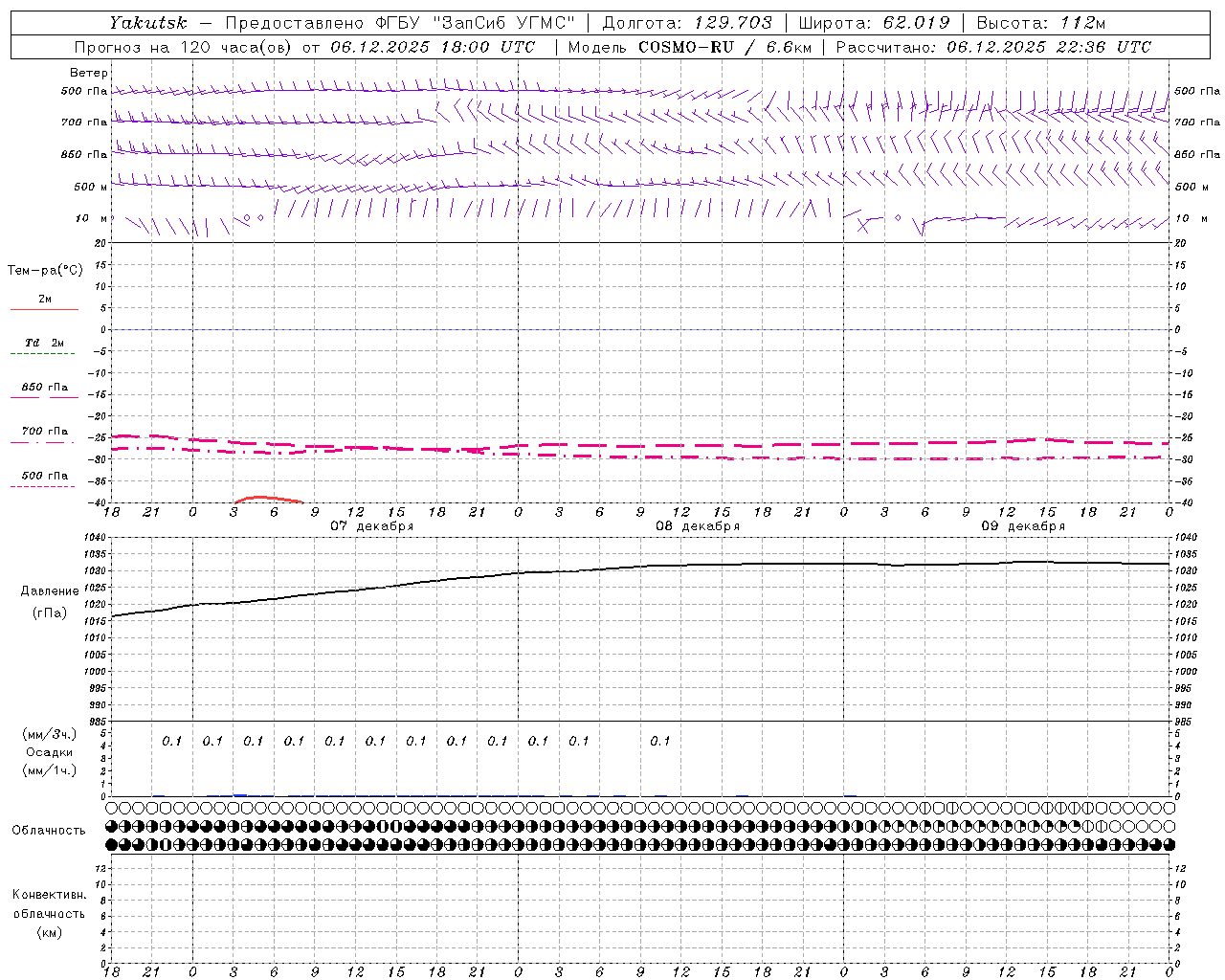Click the 'Осадки' precipitation label
Viewport: 1225px width, 980px height.
click(50, 753)
